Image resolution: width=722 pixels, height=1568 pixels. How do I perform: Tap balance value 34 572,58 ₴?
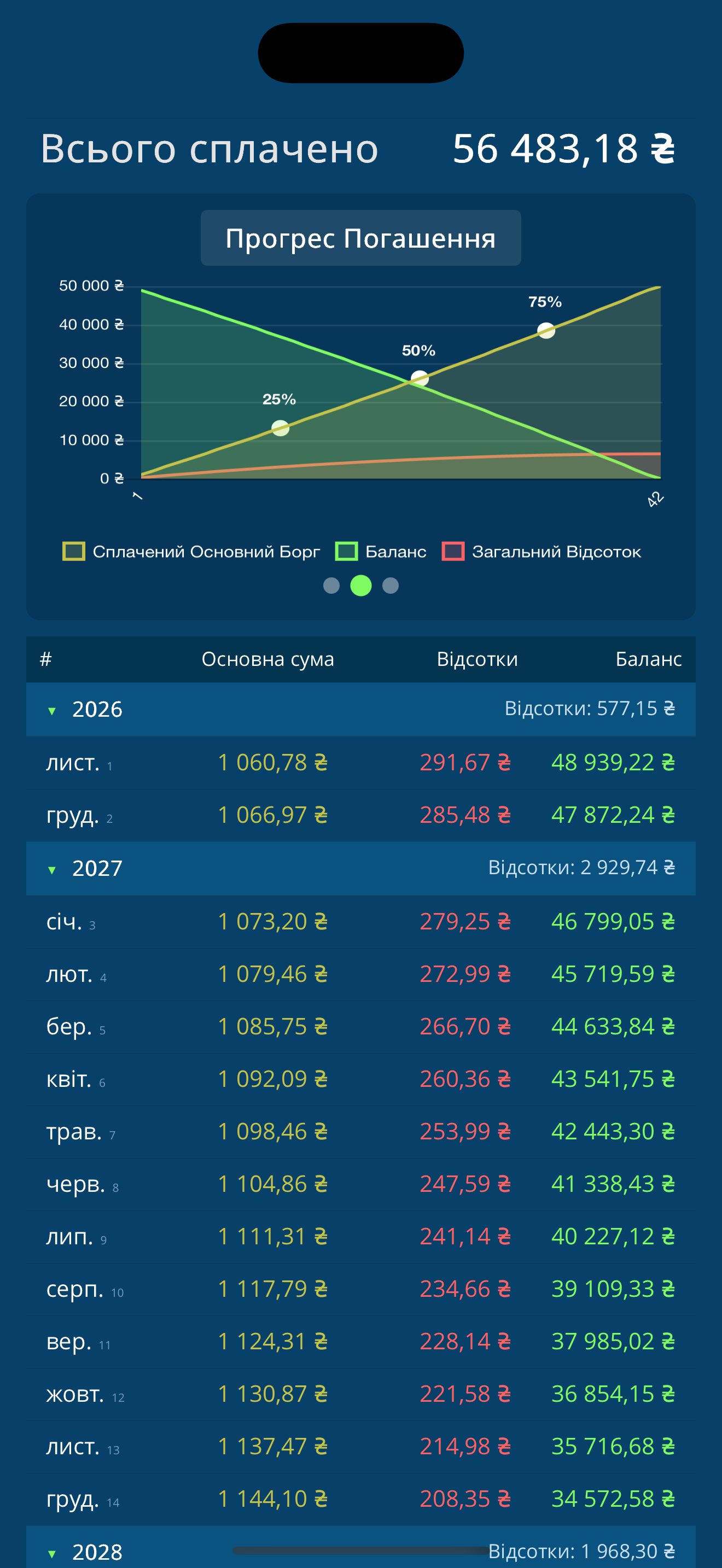pos(613,1499)
